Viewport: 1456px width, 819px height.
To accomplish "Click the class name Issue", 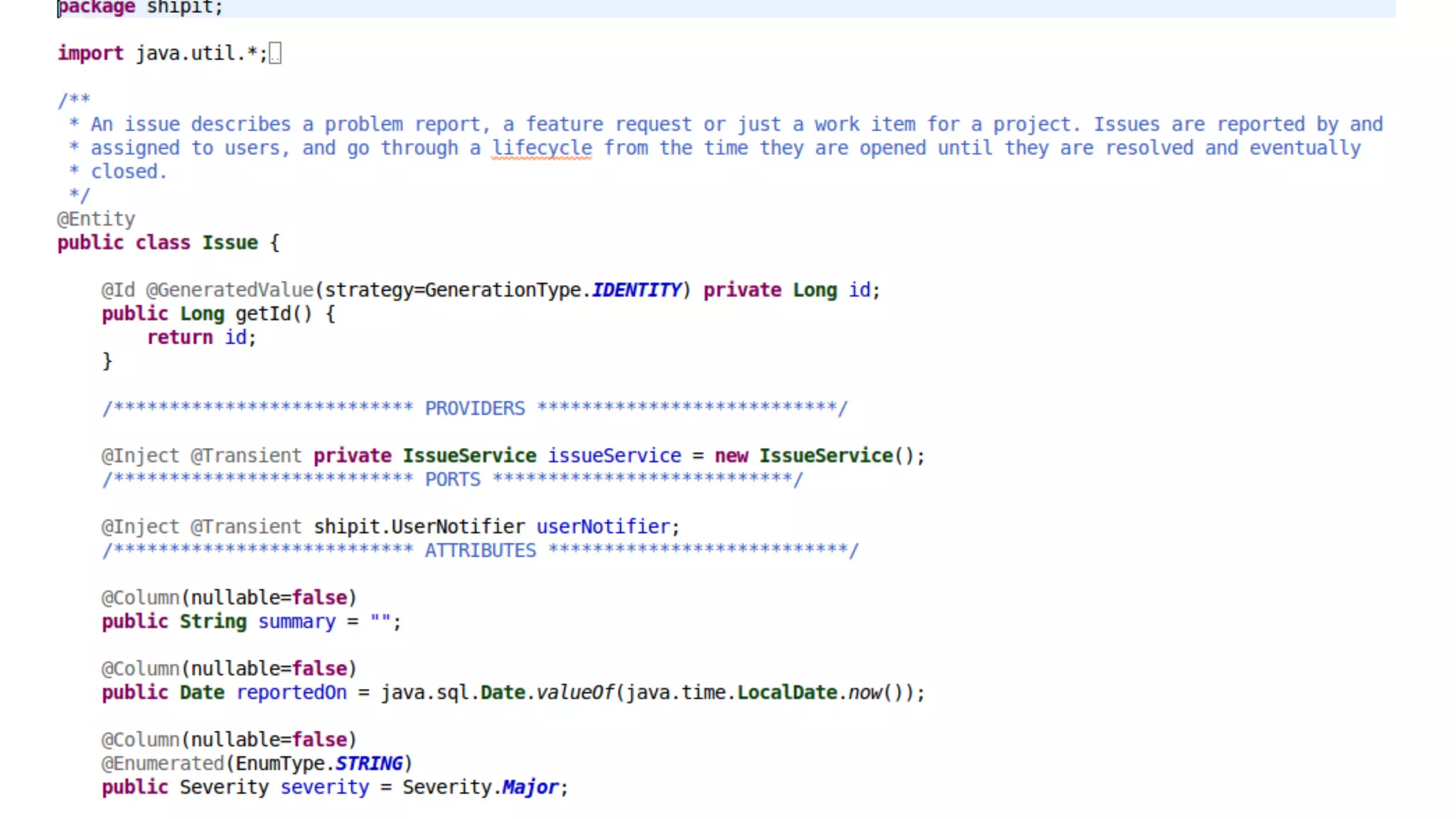I will [x=230, y=243].
